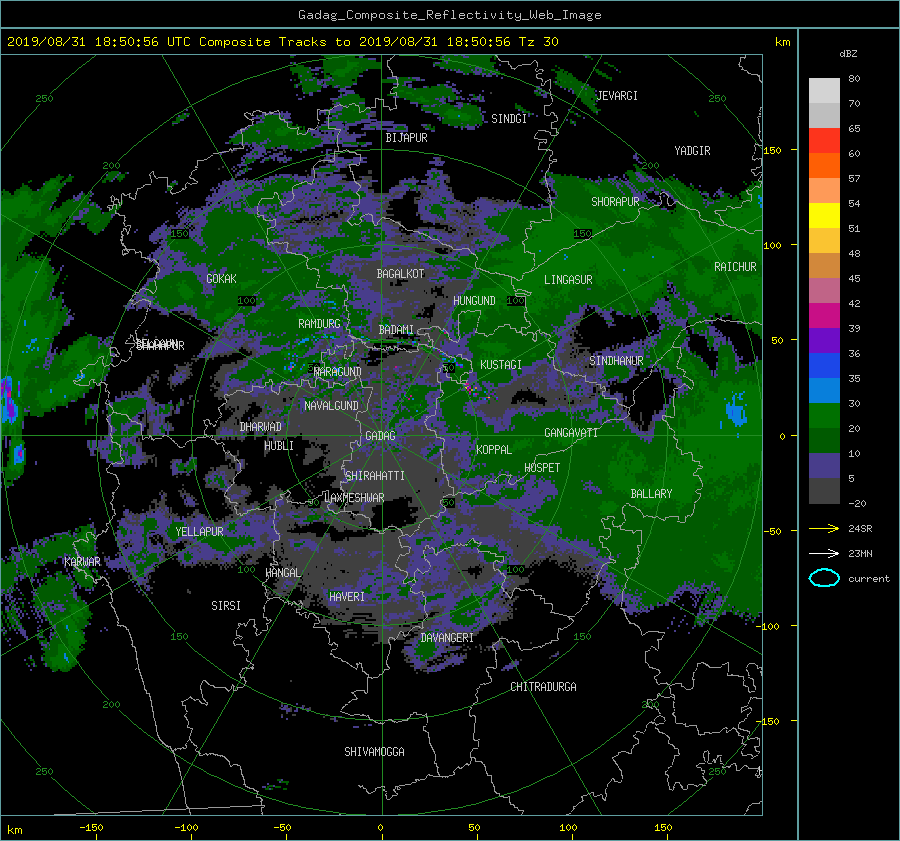The width and height of the screenshot is (900, 841).
Task: Click the SINDGI city label
Action: tap(509, 119)
